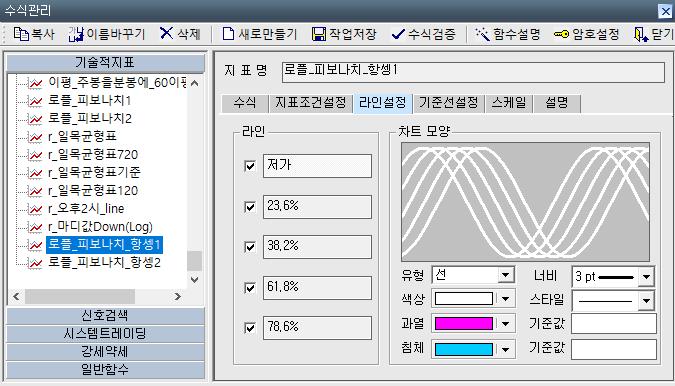Click the 38.2% line name field
The image size is (675, 386).
point(317,247)
